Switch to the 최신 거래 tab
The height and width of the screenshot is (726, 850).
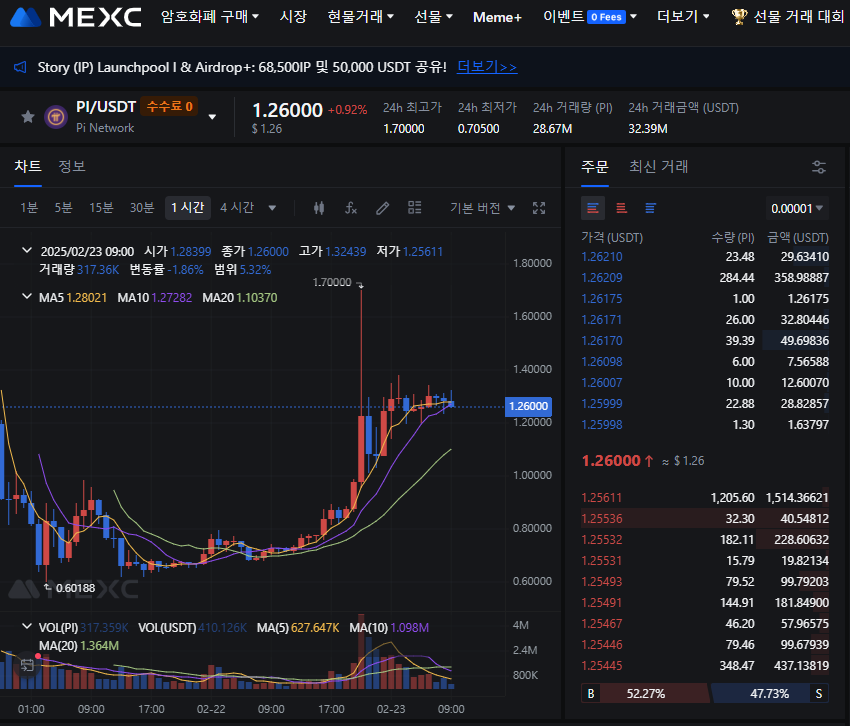(658, 166)
